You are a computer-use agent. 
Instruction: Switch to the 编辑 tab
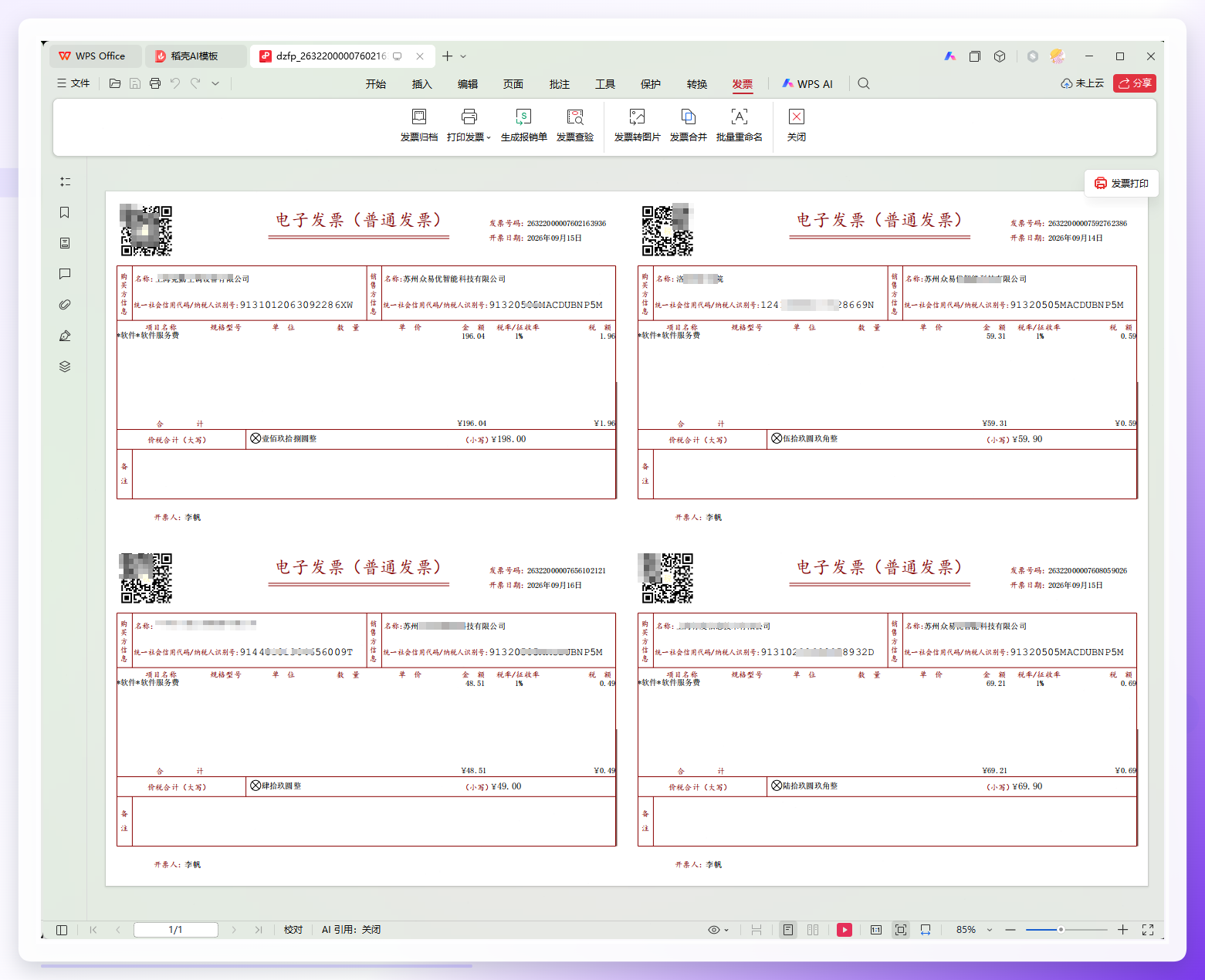pyautogui.click(x=468, y=84)
